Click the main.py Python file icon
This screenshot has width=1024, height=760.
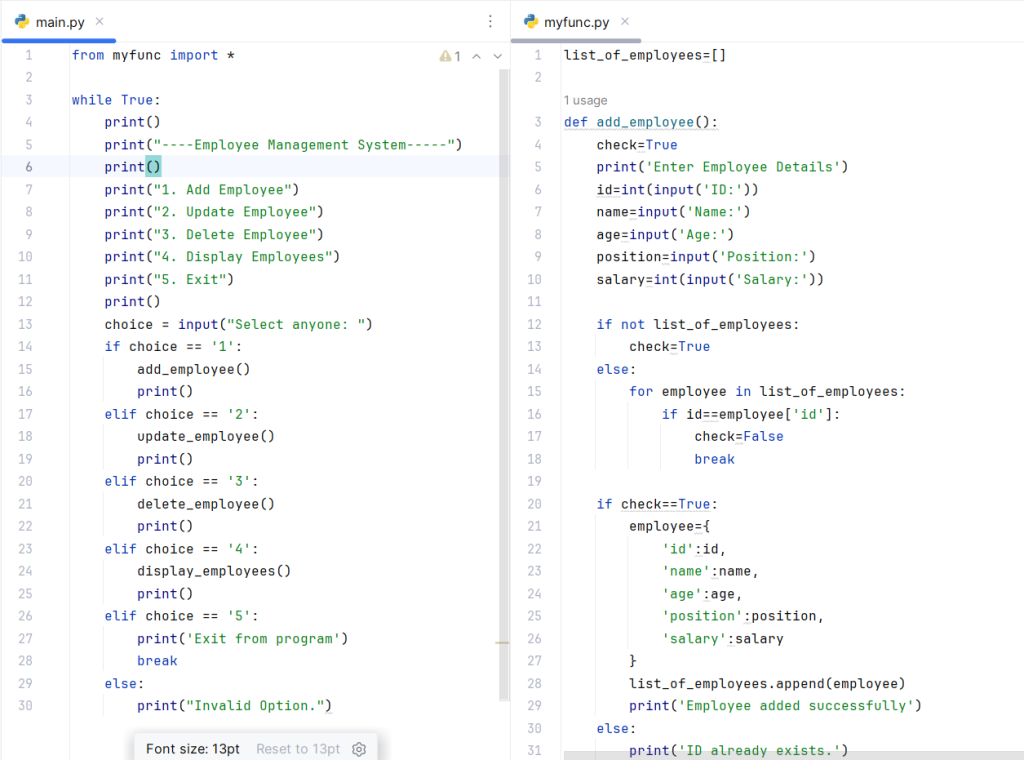point(22,22)
